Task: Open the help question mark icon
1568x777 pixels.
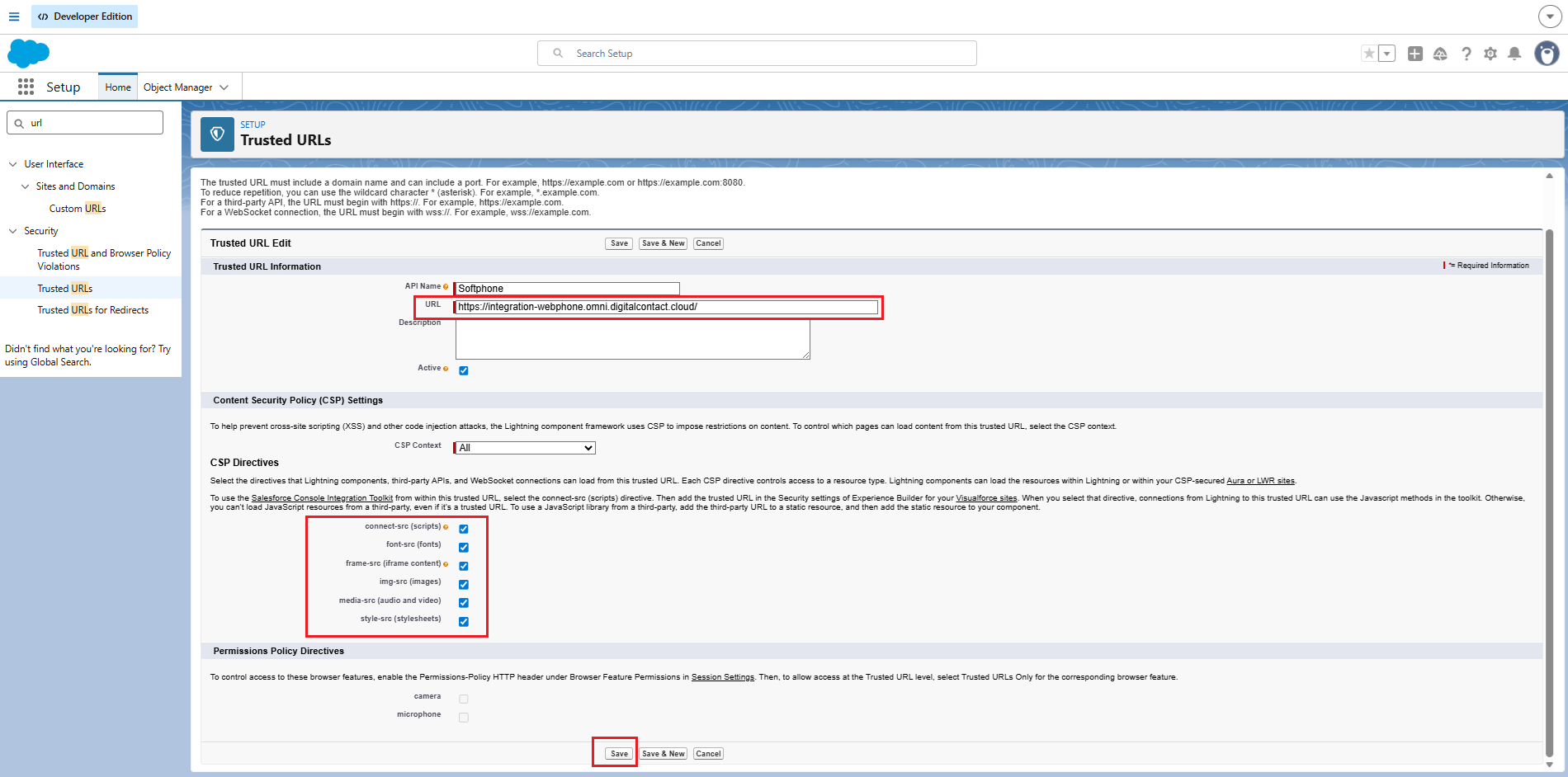Action: (x=1466, y=54)
